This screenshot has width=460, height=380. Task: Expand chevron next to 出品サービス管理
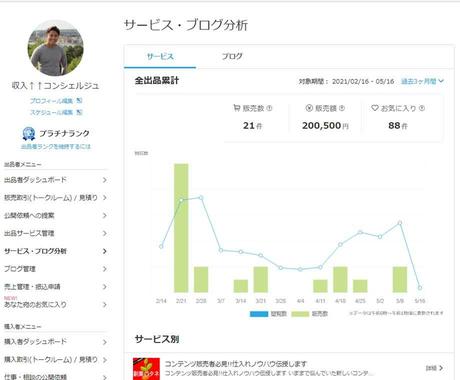coord(105,233)
